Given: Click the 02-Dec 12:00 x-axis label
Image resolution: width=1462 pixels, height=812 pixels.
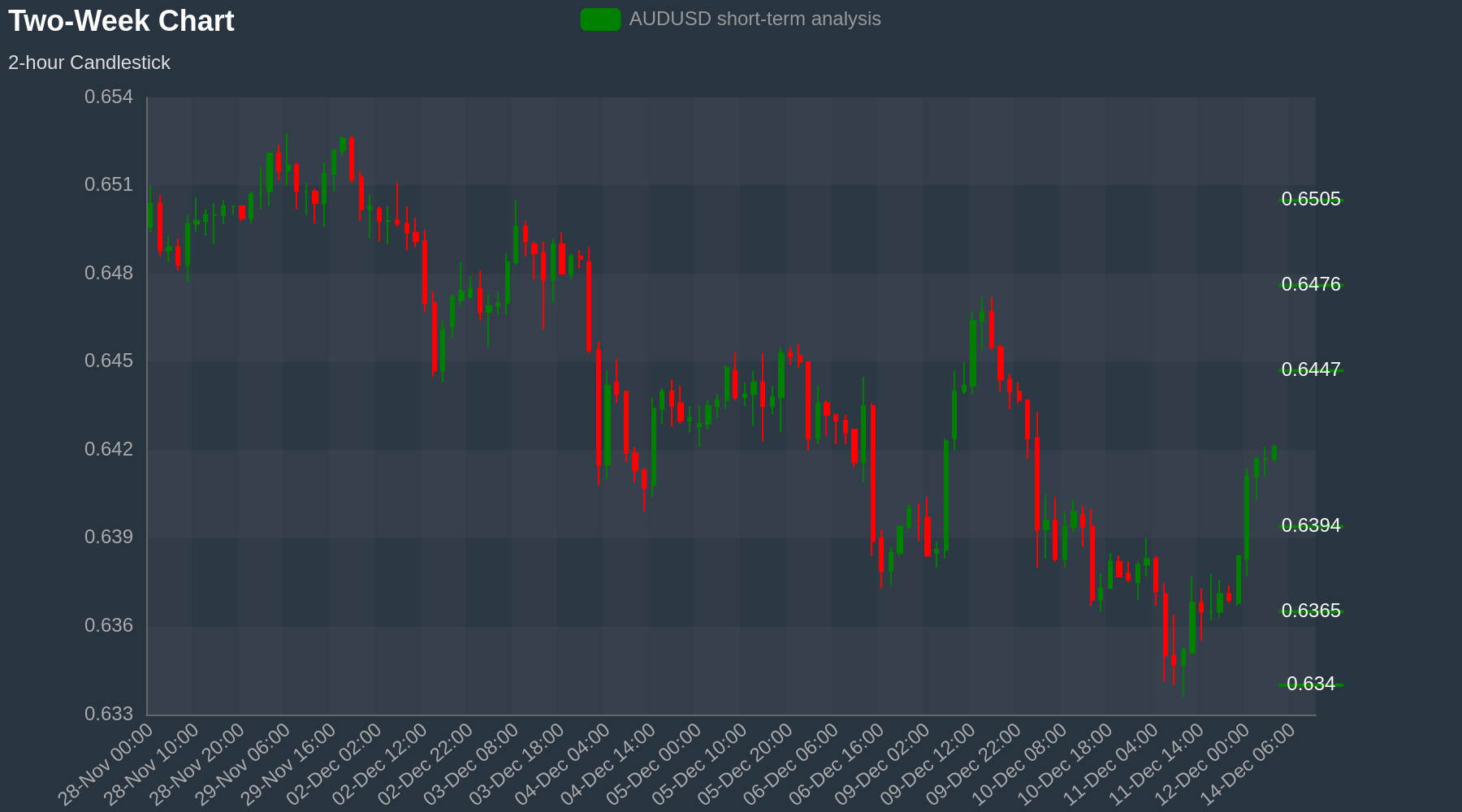Looking at the screenshot, I should tap(379, 764).
